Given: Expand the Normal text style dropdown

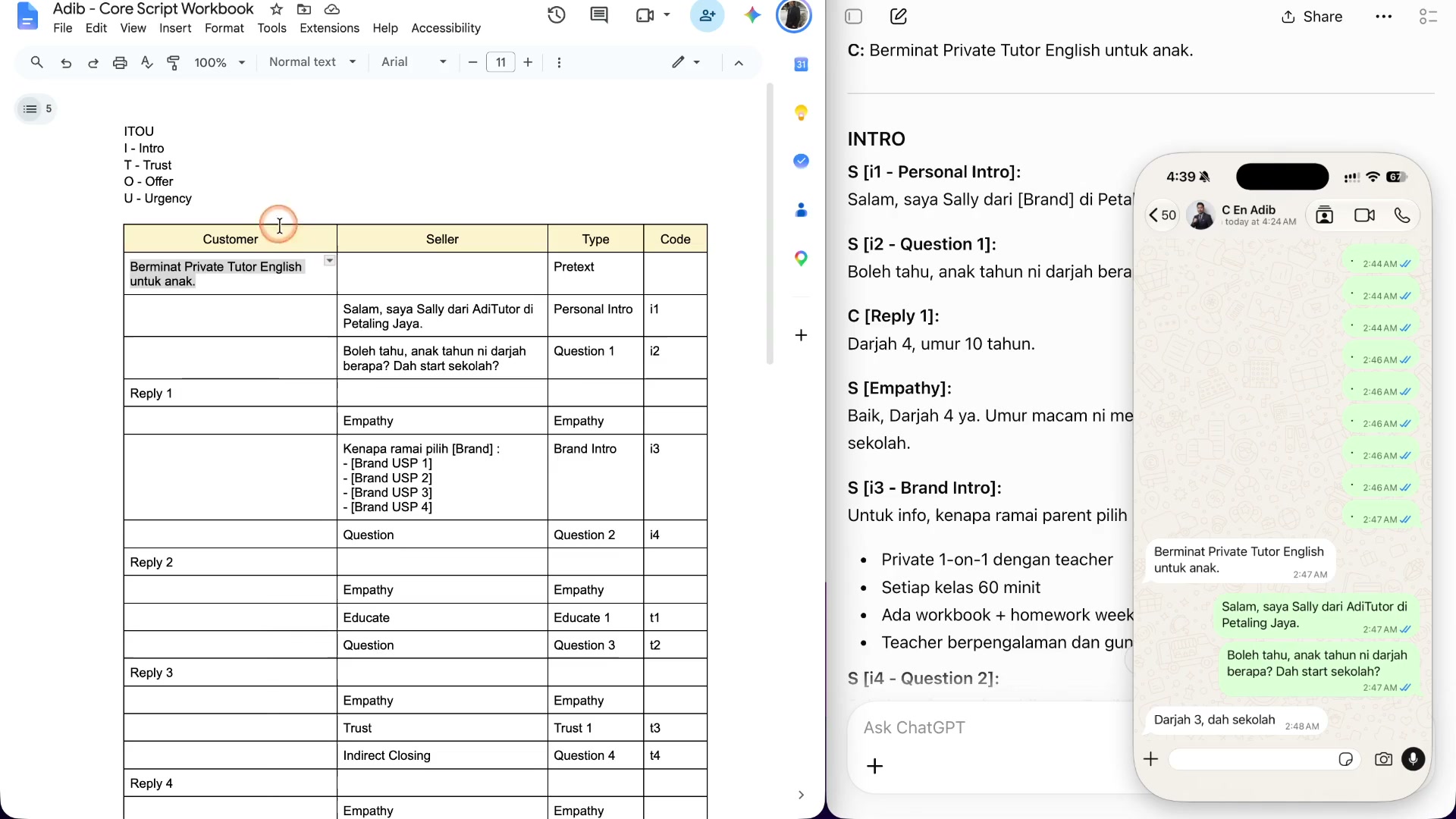Looking at the screenshot, I should point(312,62).
